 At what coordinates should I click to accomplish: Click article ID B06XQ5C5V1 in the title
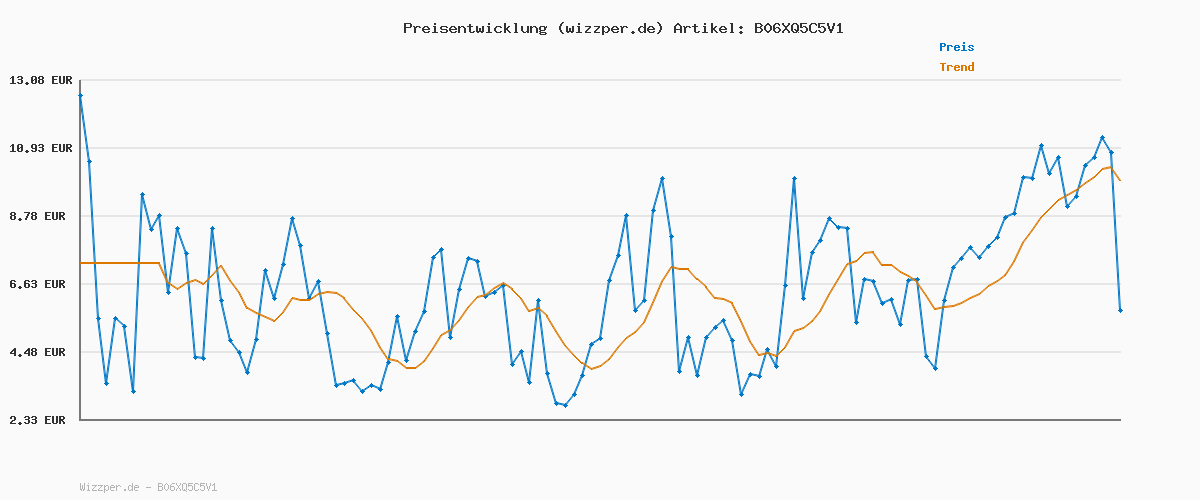(798, 28)
